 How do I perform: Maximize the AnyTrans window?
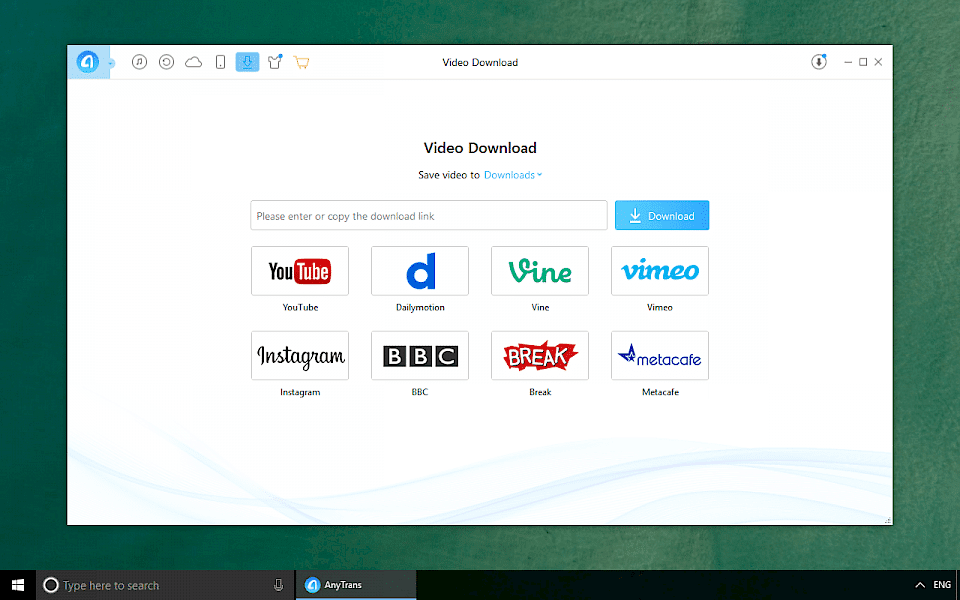pyautogui.click(x=863, y=62)
